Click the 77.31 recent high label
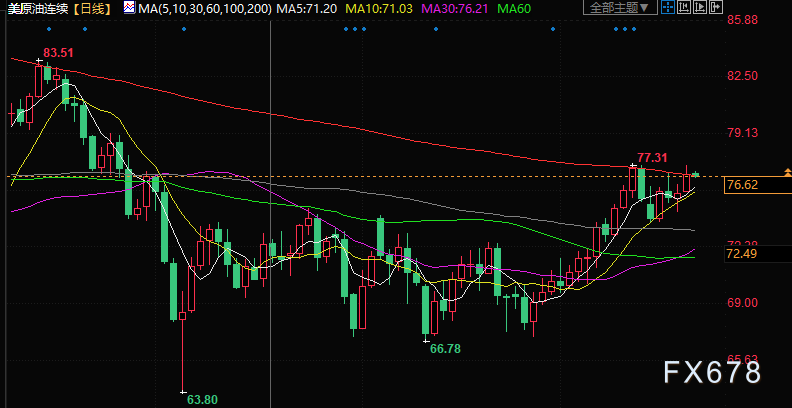The width and height of the screenshot is (792, 408). (x=653, y=157)
